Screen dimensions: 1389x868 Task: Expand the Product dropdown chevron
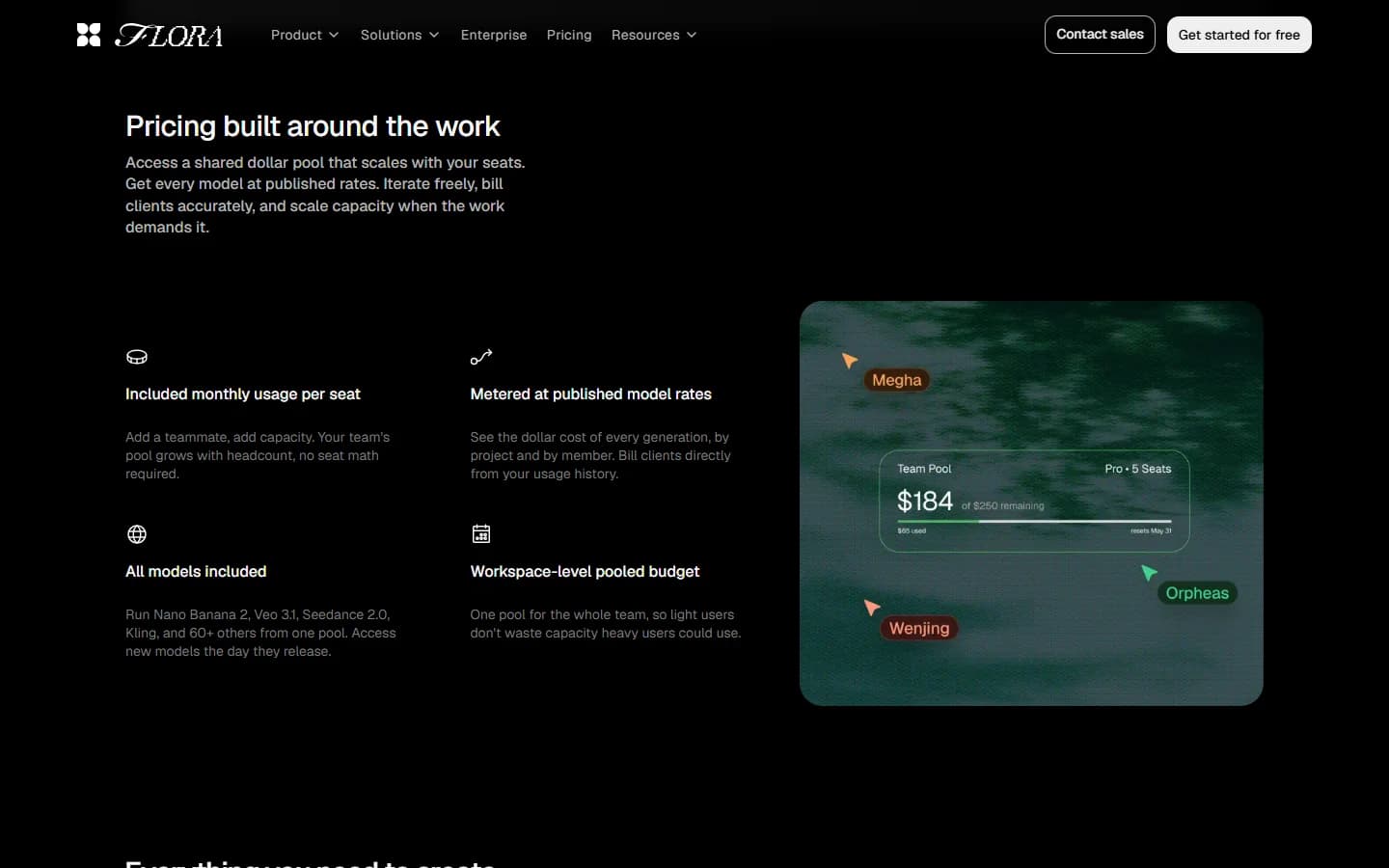point(334,35)
